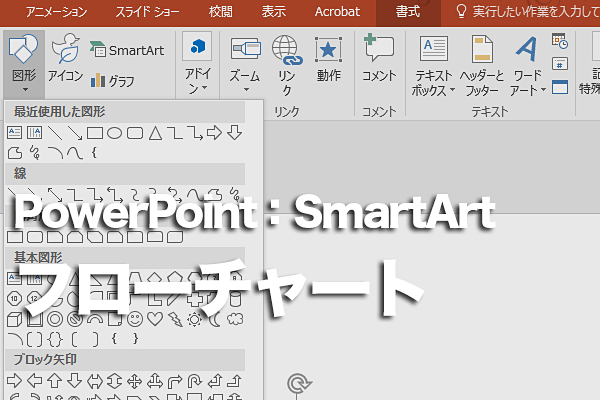
Task: Choose the no symbol shape
Action: [75, 319]
